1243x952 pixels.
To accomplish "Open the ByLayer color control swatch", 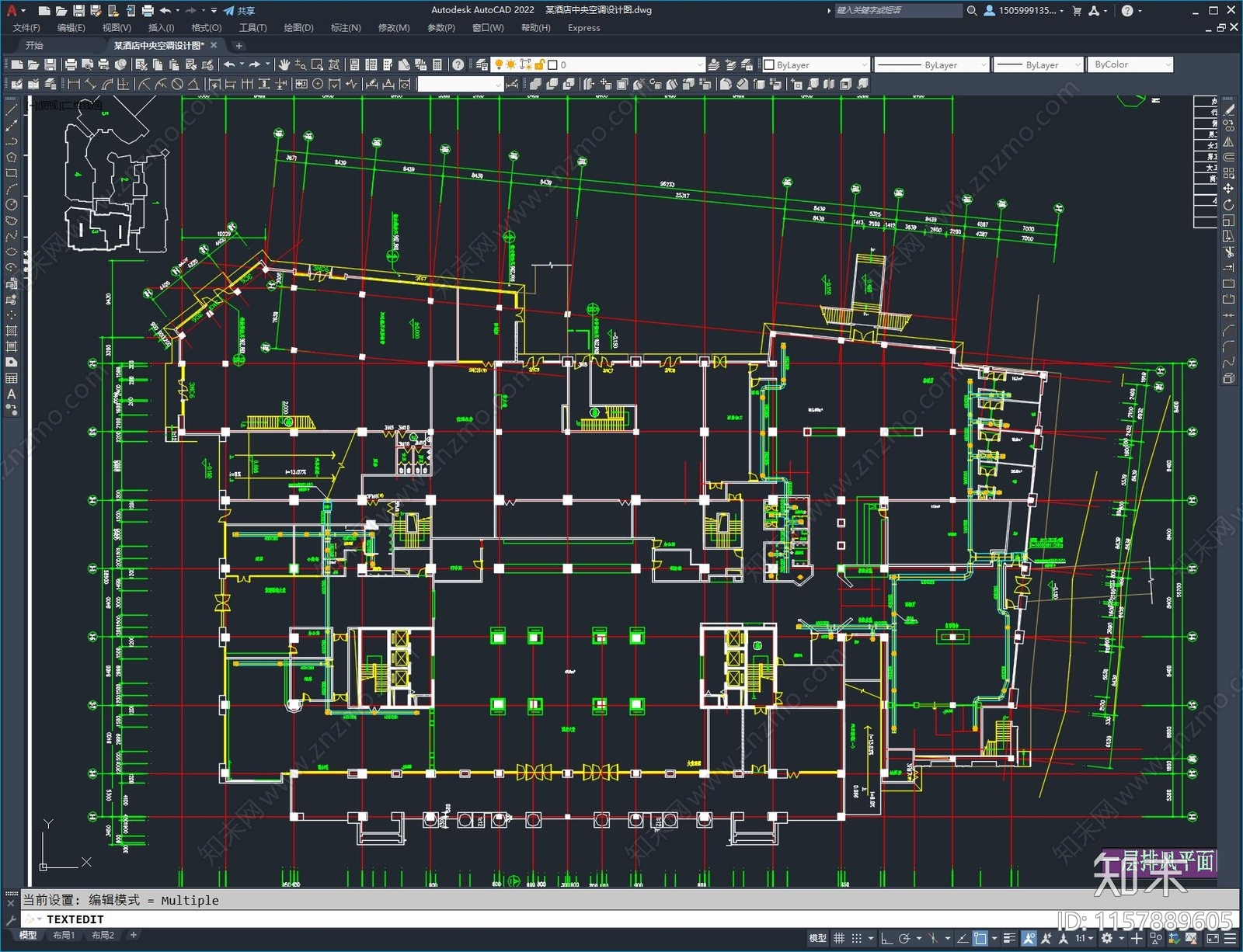I will point(815,64).
